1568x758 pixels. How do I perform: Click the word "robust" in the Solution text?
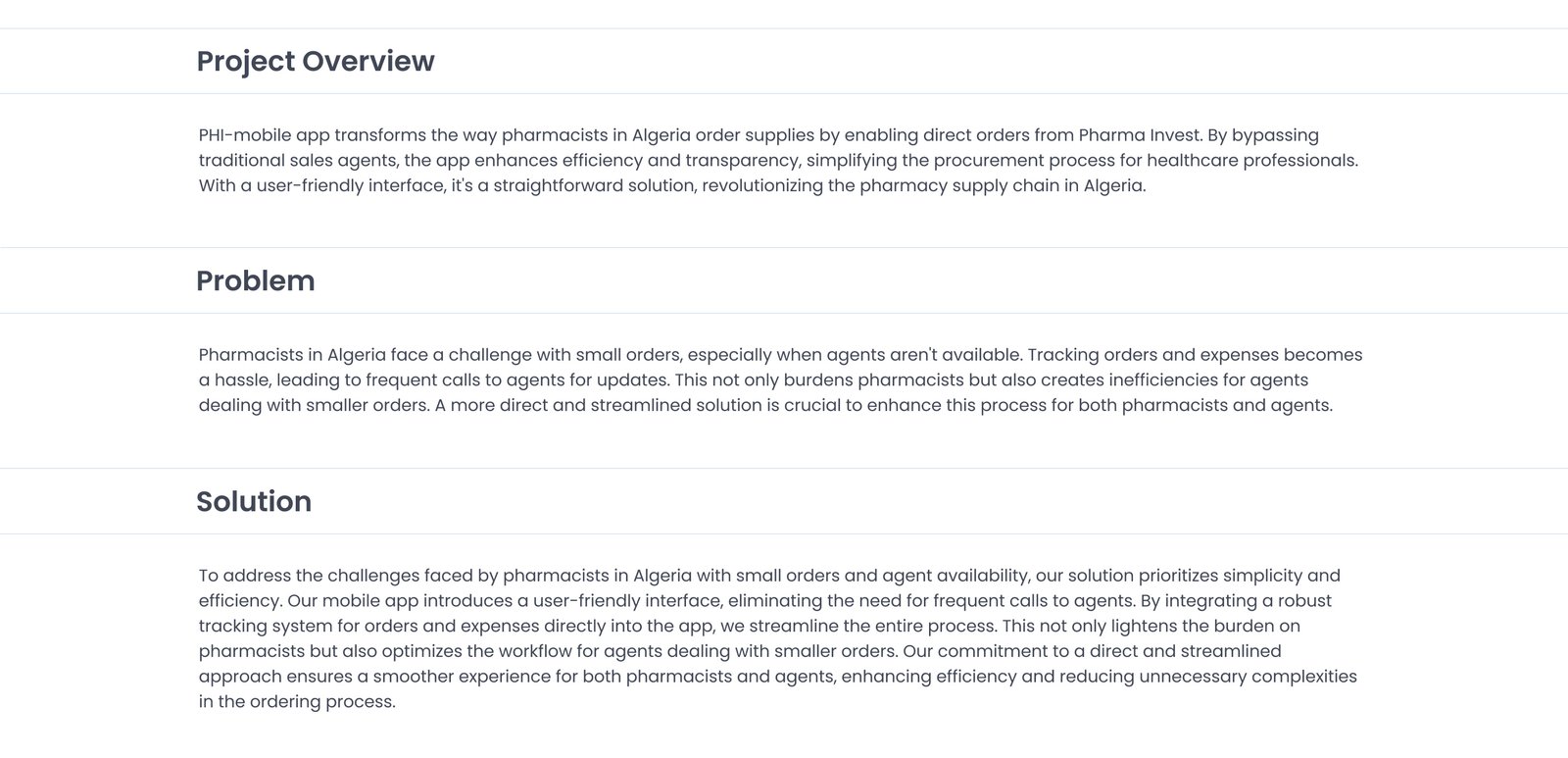point(1301,601)
